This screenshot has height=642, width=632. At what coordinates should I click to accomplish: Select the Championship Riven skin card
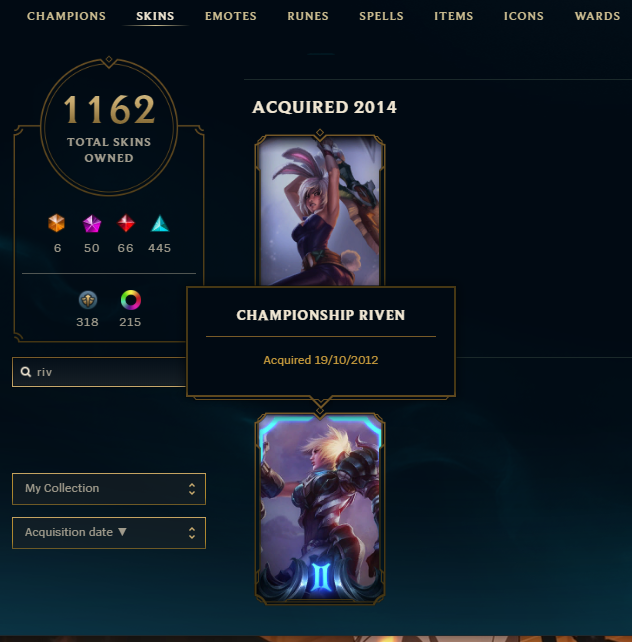point(320,509)
